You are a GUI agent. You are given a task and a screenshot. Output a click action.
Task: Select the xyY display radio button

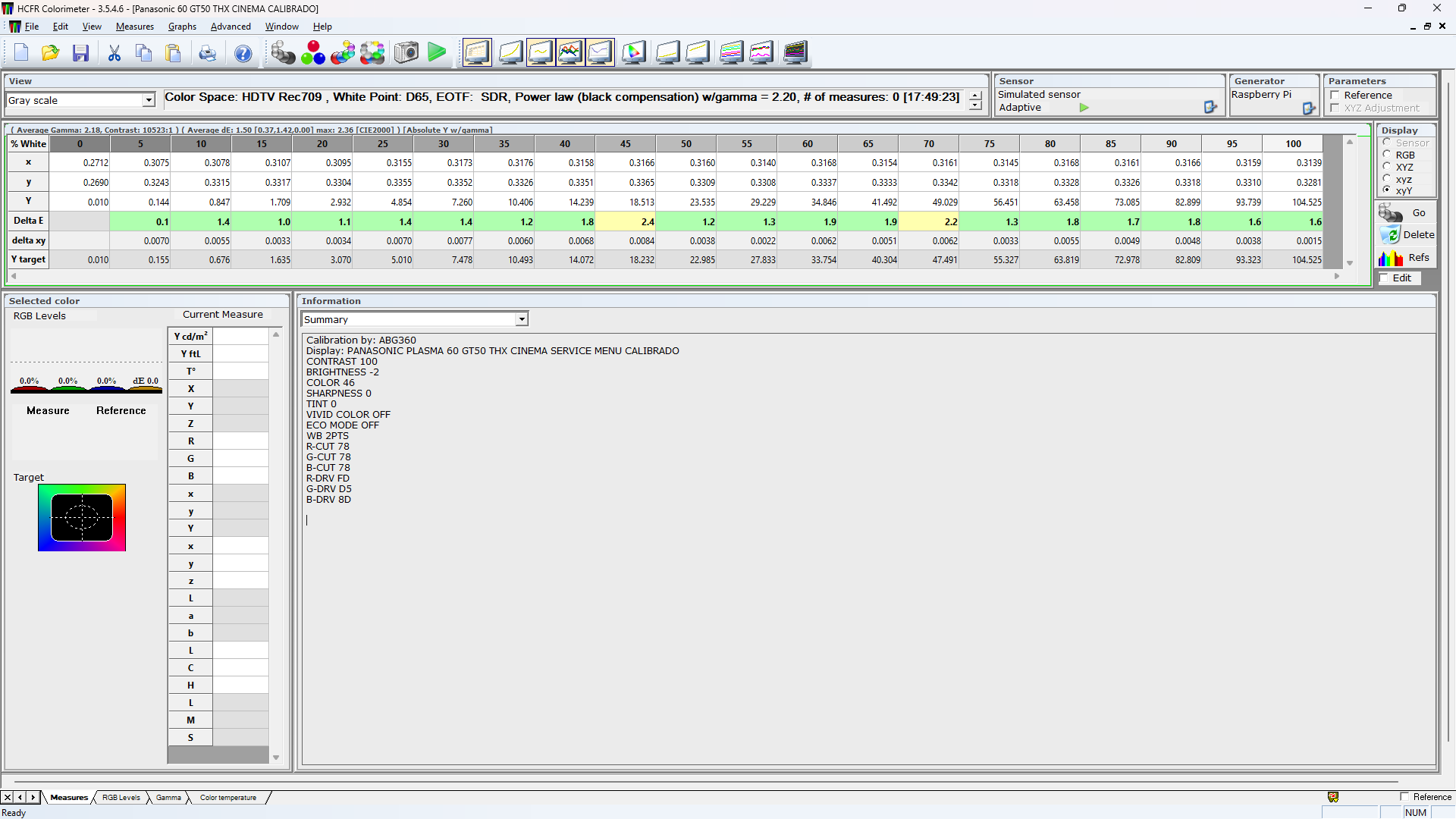point(1387,190)
